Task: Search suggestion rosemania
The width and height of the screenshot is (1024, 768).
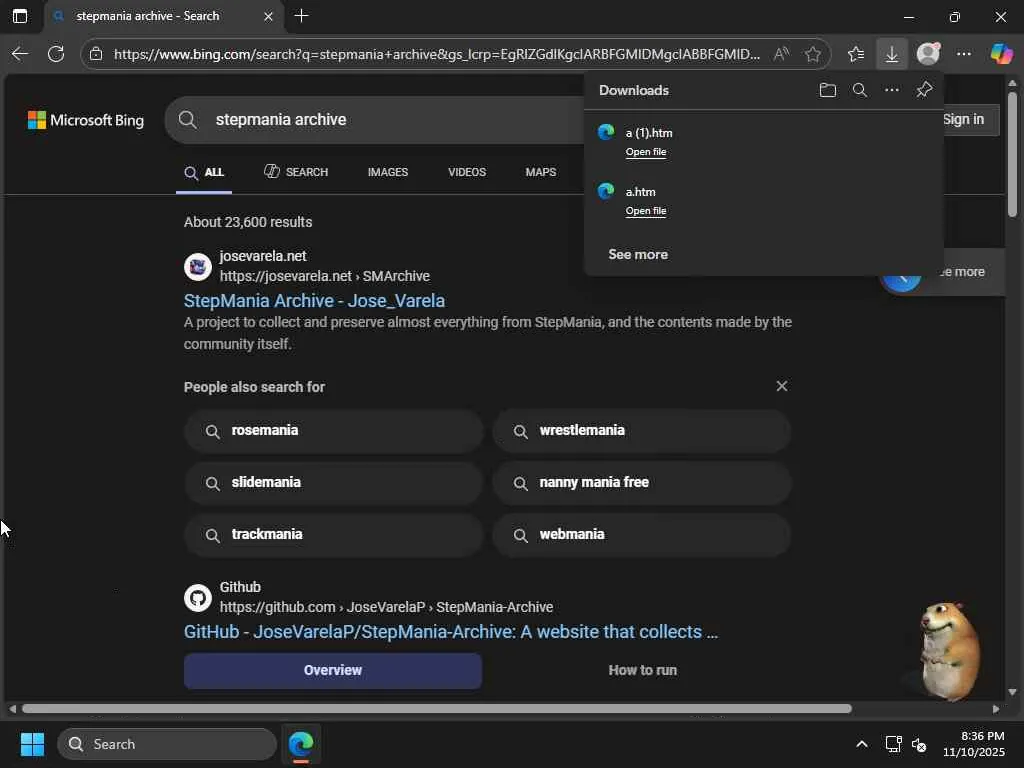Action: (334, 430)
